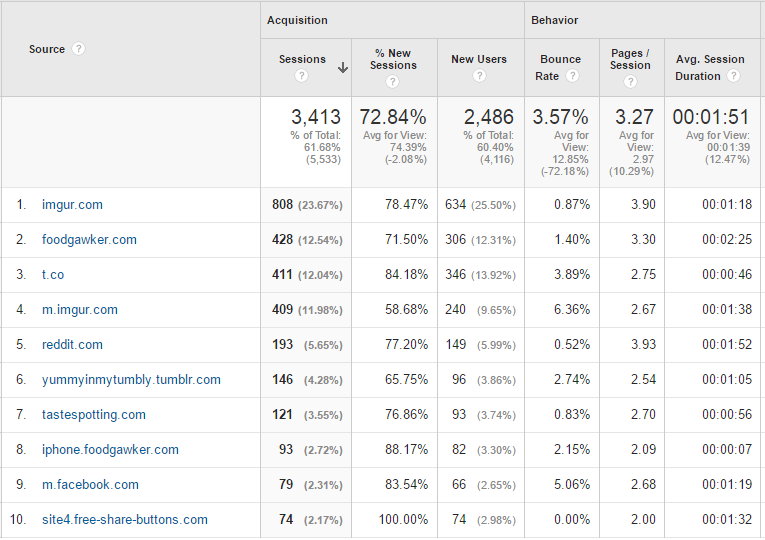Toggle sort arrow in Sessions column
The width and height of the screenshot is (765, 540).
click(x=343, y=68)
